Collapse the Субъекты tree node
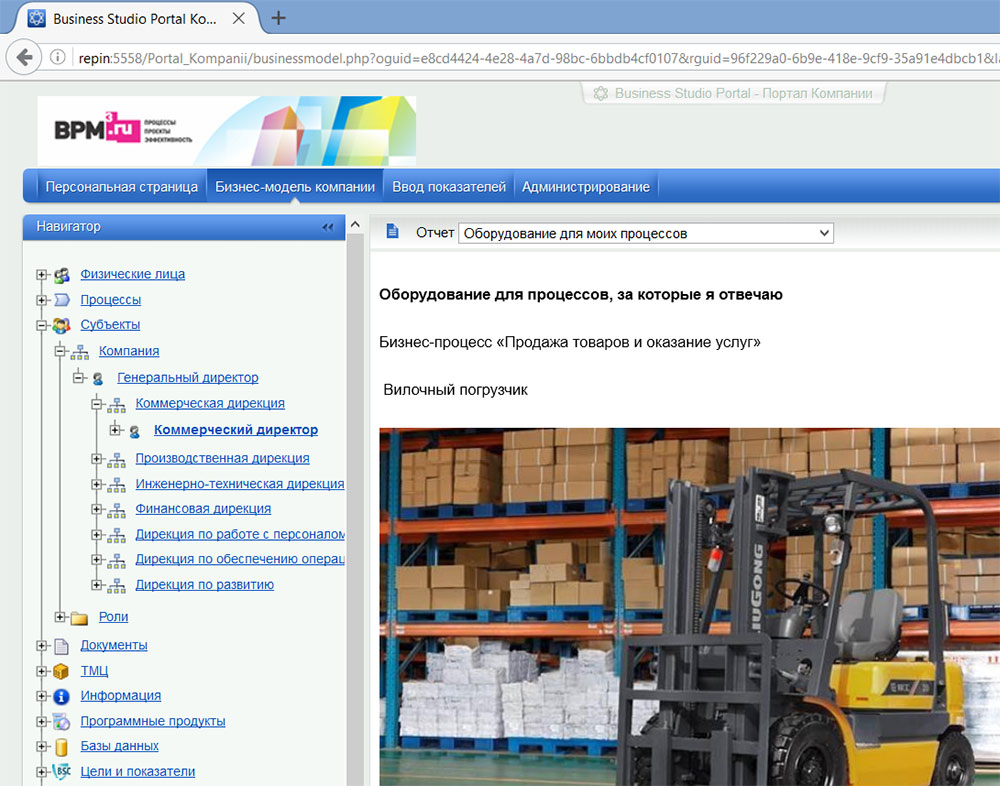Viewport: 1000px width, 786px height. tap(41, 325)
